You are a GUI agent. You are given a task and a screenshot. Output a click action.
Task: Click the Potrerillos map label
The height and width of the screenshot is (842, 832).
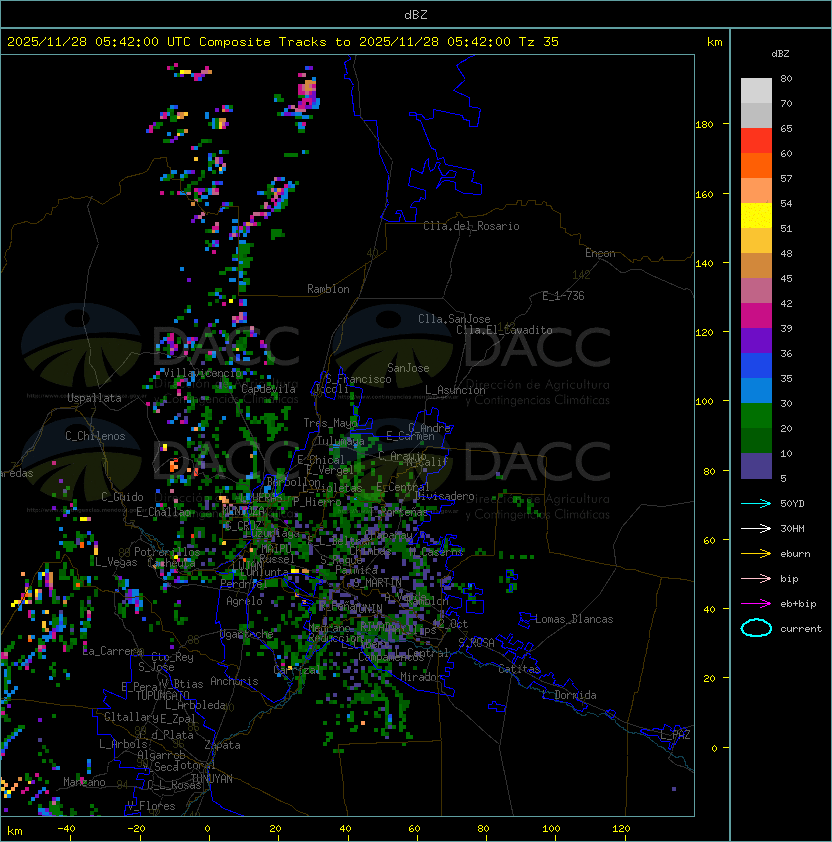pyautogui.click(x=167, y=552)
